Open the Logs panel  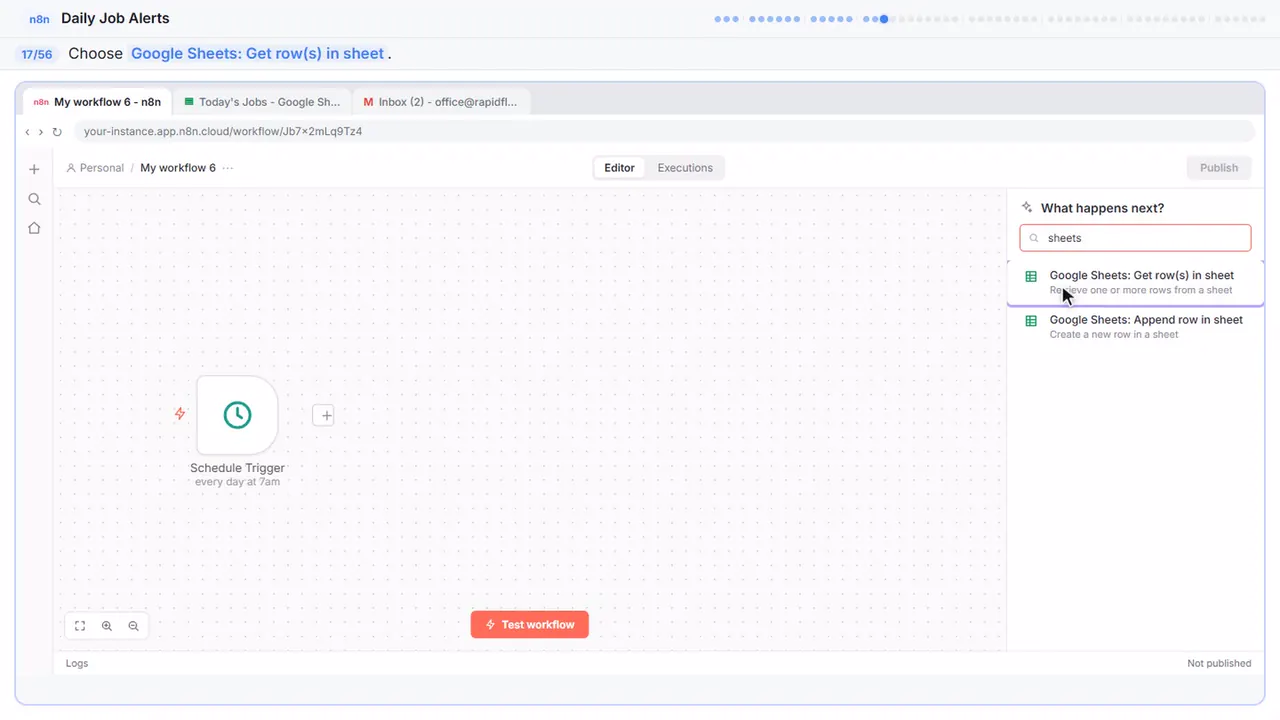click(x=77, y=663)
